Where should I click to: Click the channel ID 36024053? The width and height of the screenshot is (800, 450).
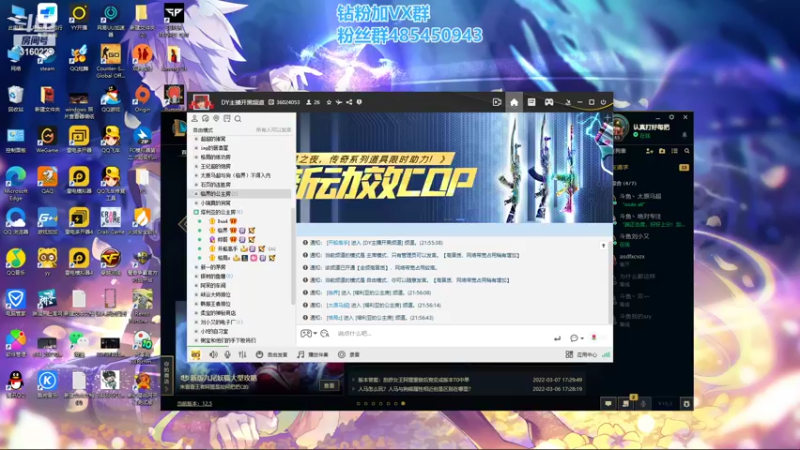[x=288, y=102]
